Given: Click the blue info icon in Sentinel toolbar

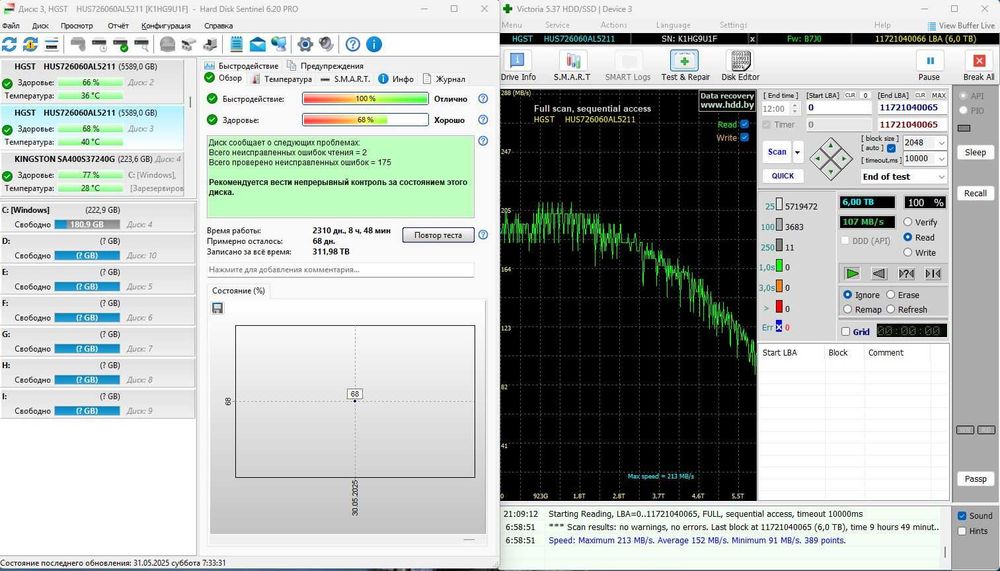Looking at the screenshot, I should coord(373,44).
